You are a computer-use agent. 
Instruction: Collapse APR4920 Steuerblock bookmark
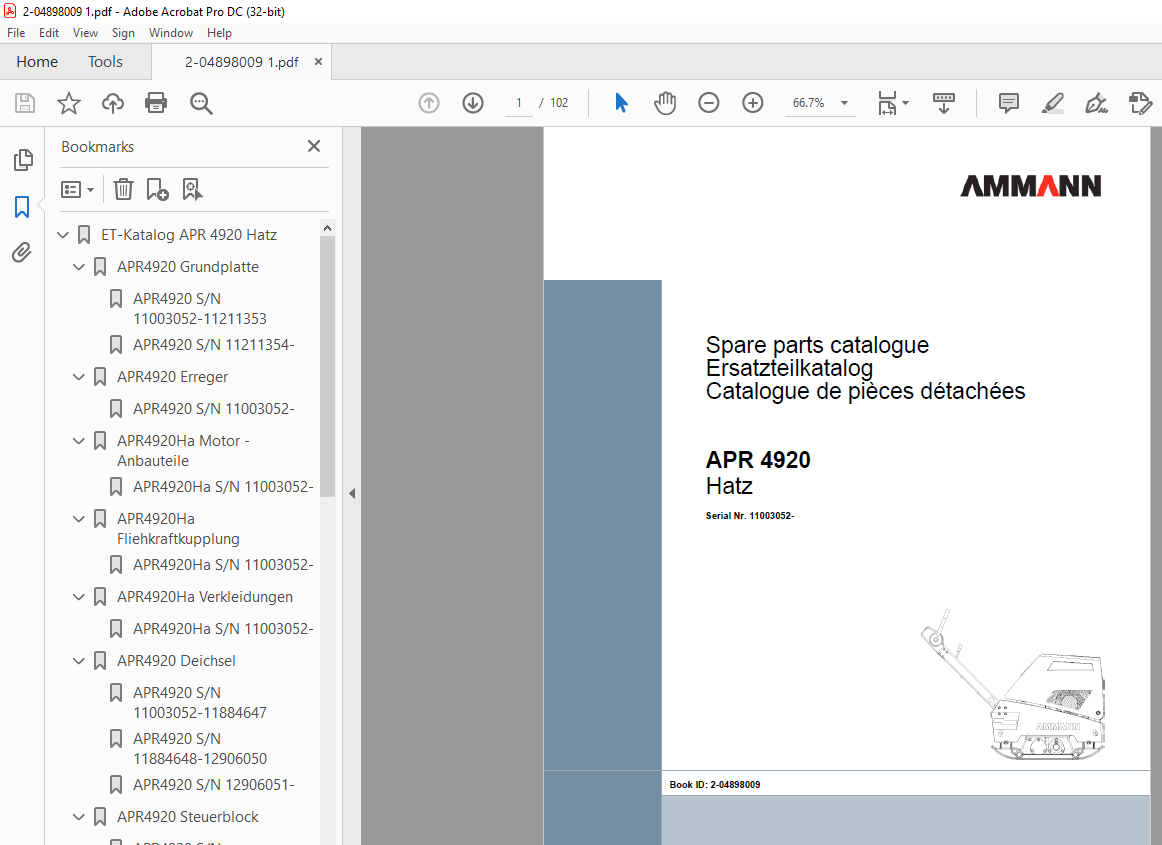tap(79, 817)
